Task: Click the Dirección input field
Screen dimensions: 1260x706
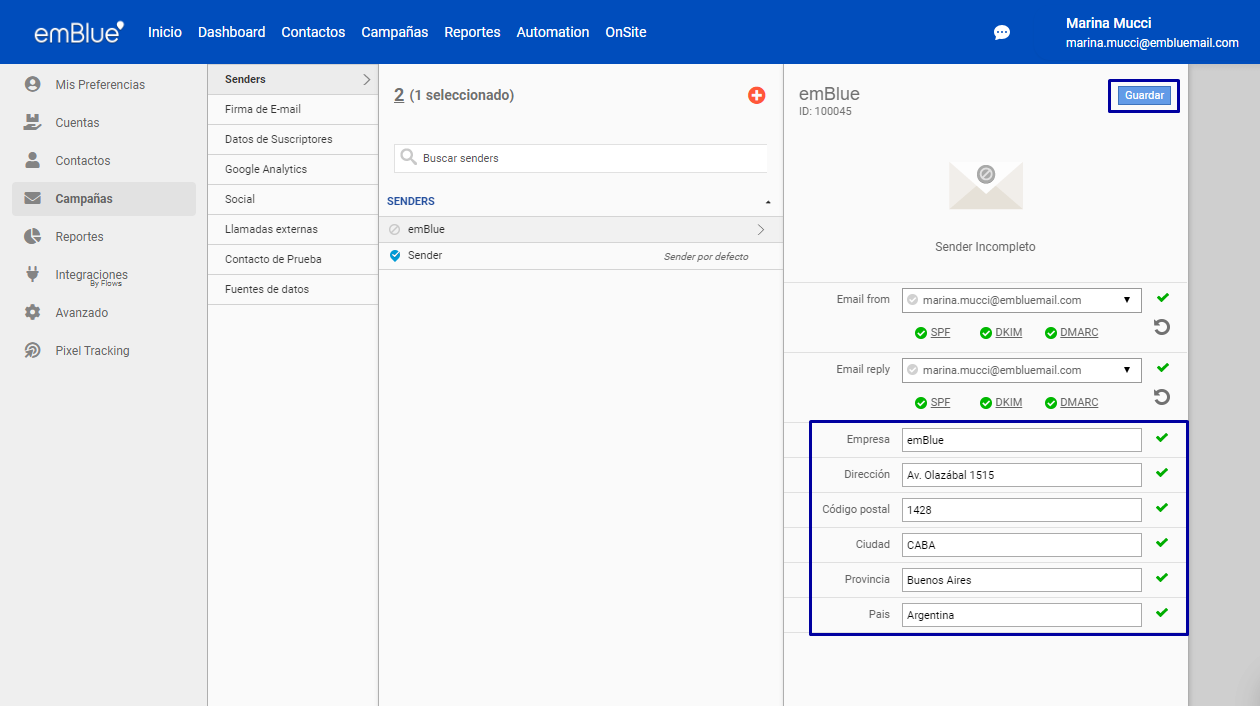Action: [1021, 475]
